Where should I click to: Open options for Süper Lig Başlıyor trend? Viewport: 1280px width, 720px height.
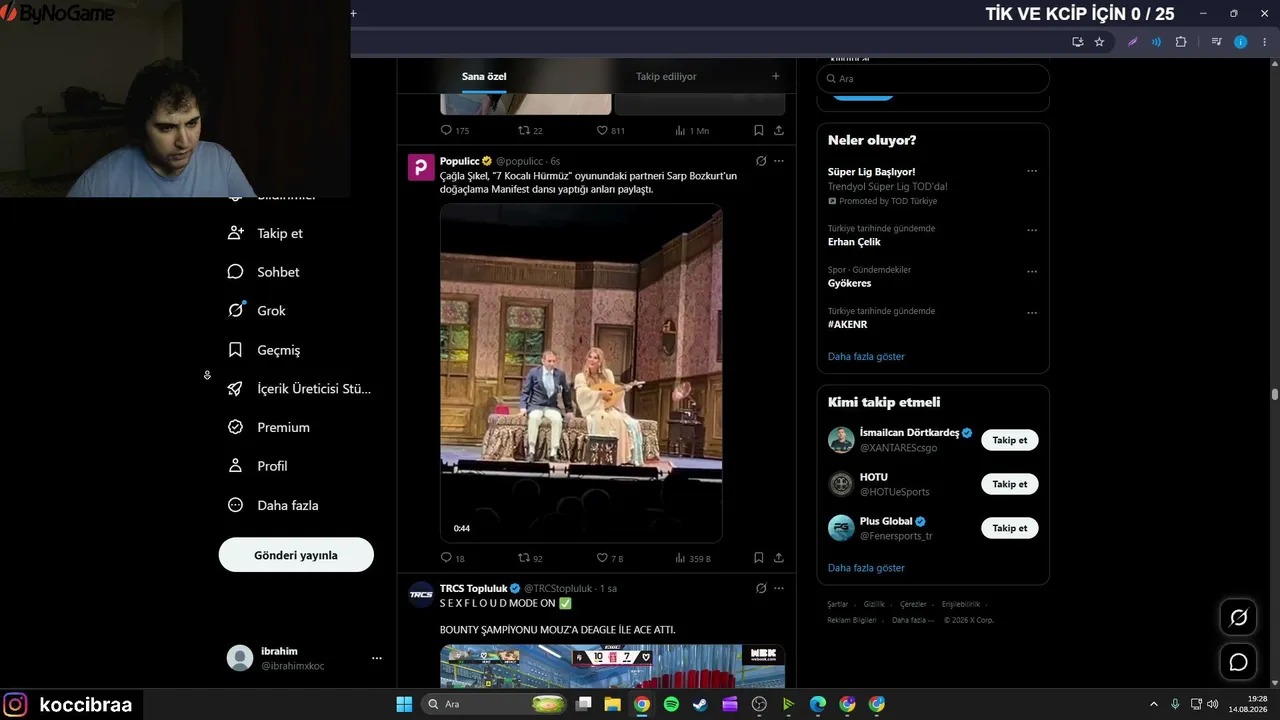point(1032,171)
